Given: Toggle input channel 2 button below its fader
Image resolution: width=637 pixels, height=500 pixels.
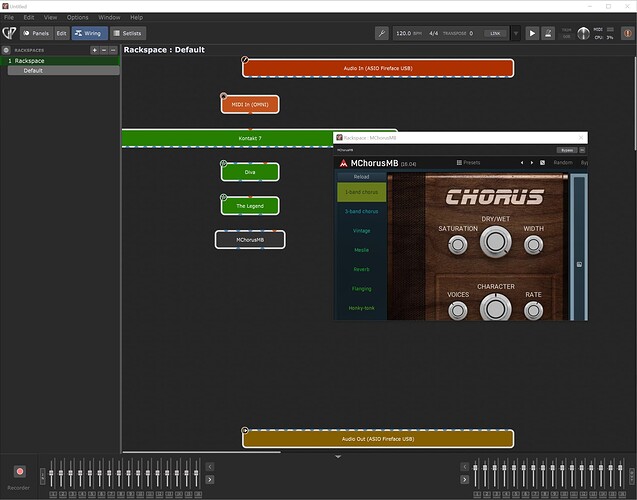Looking at the screenshot, I should coord(63,494).
